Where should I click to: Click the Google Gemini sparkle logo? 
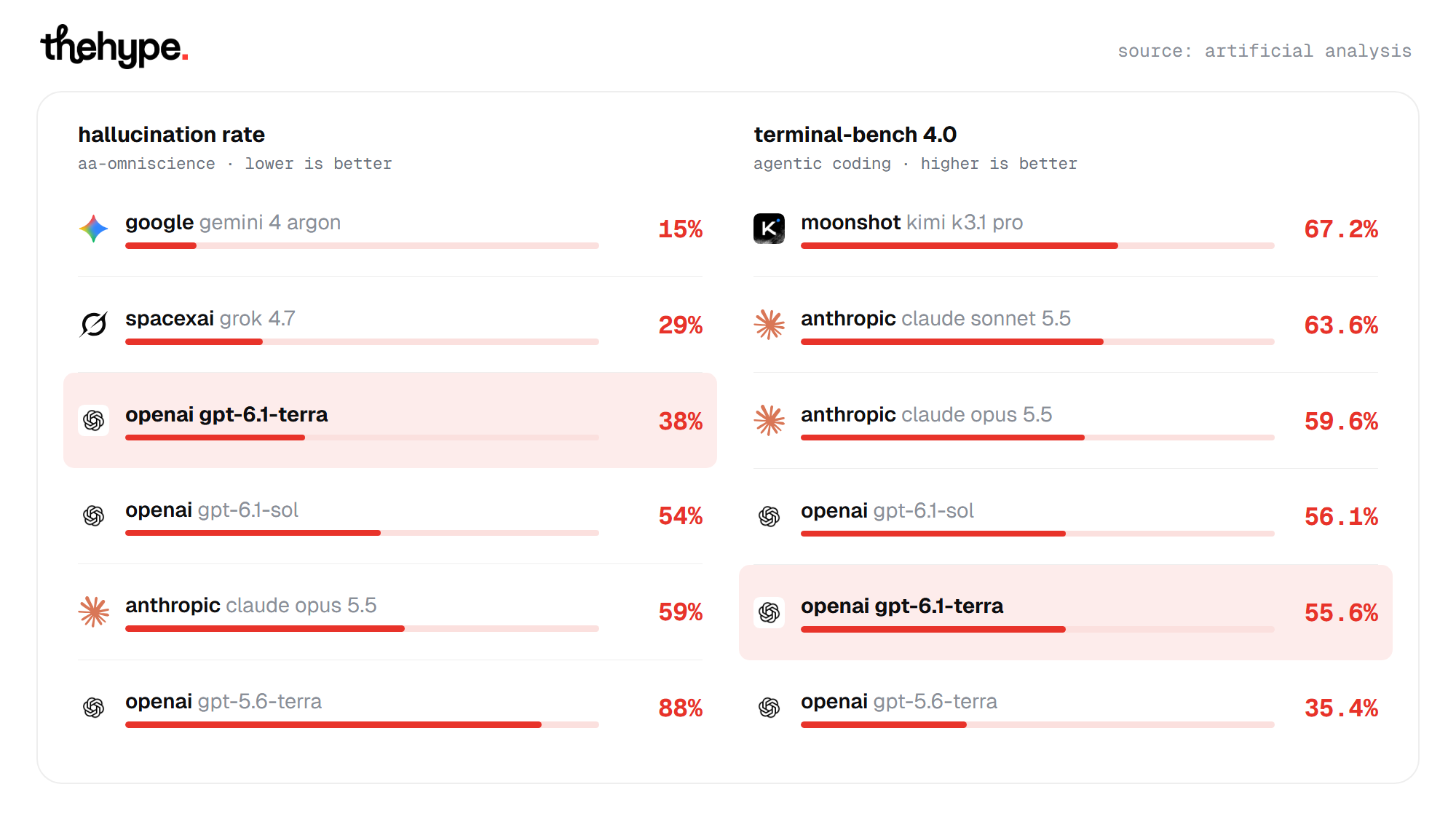pyautogui.click(x=93, y=229)
